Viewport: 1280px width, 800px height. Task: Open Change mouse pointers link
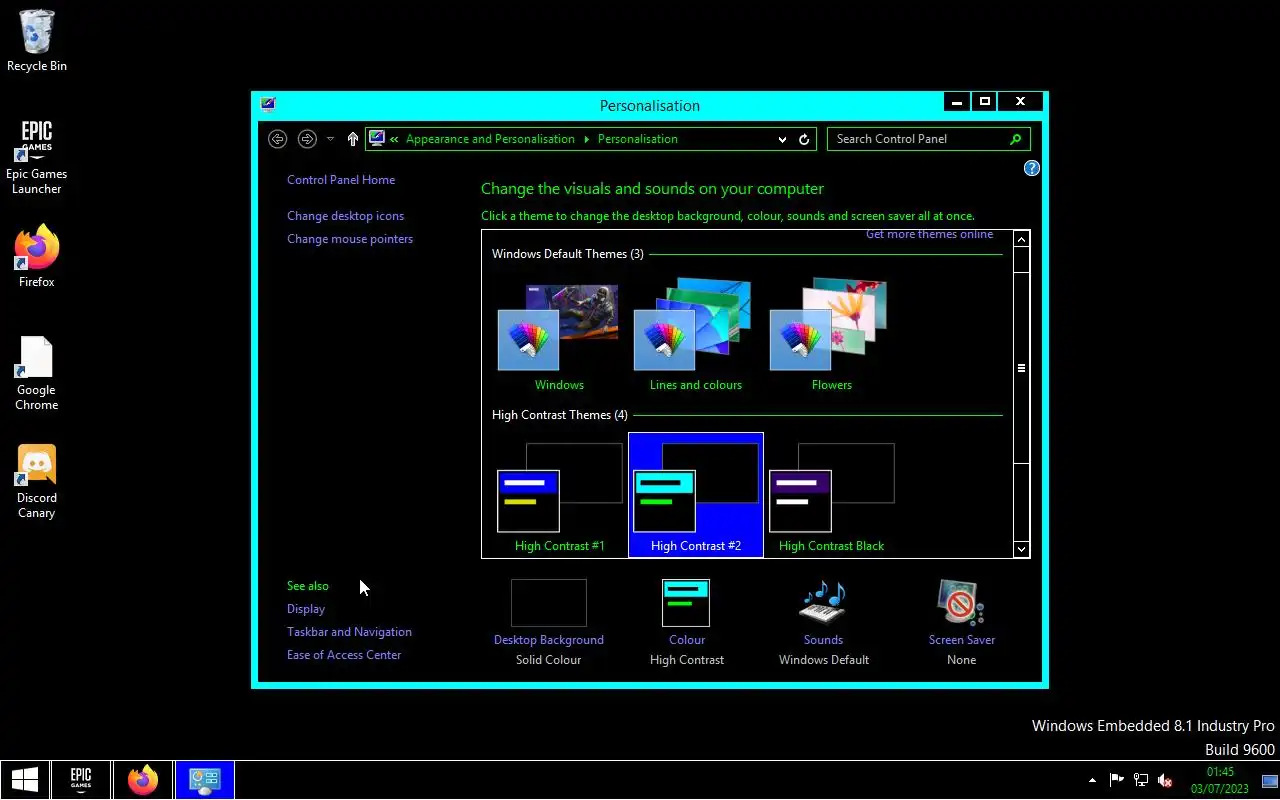tap(350, 239)
